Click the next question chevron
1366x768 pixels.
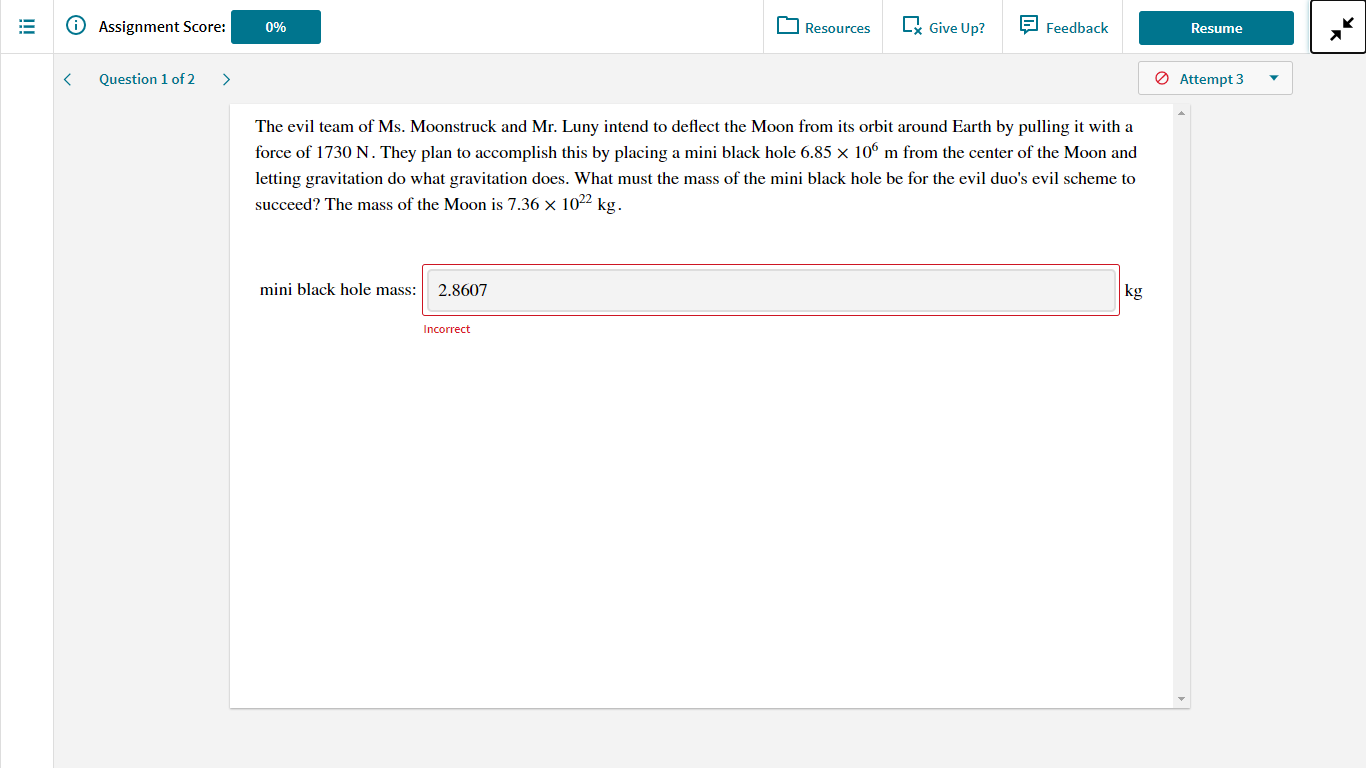tap(226, 78)
